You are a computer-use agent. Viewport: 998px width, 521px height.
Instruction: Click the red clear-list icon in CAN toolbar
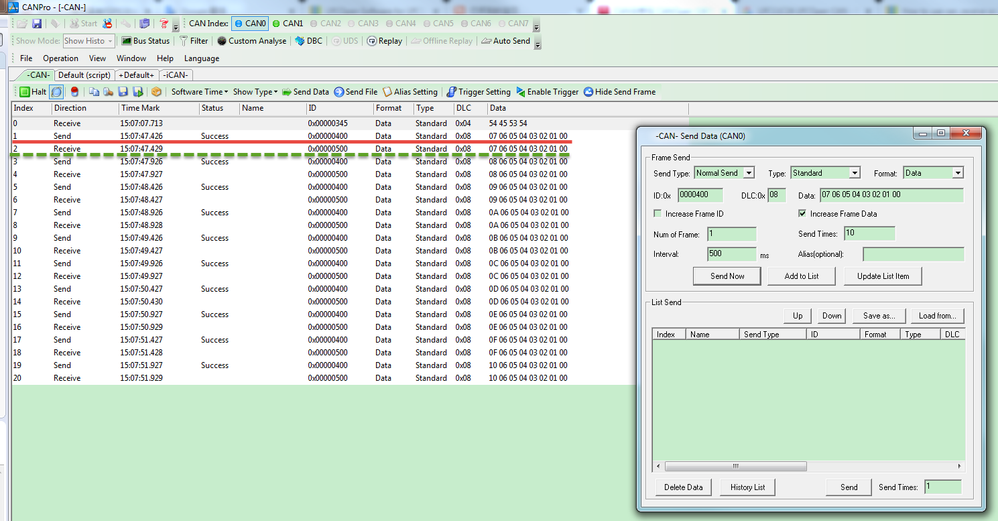74,92
